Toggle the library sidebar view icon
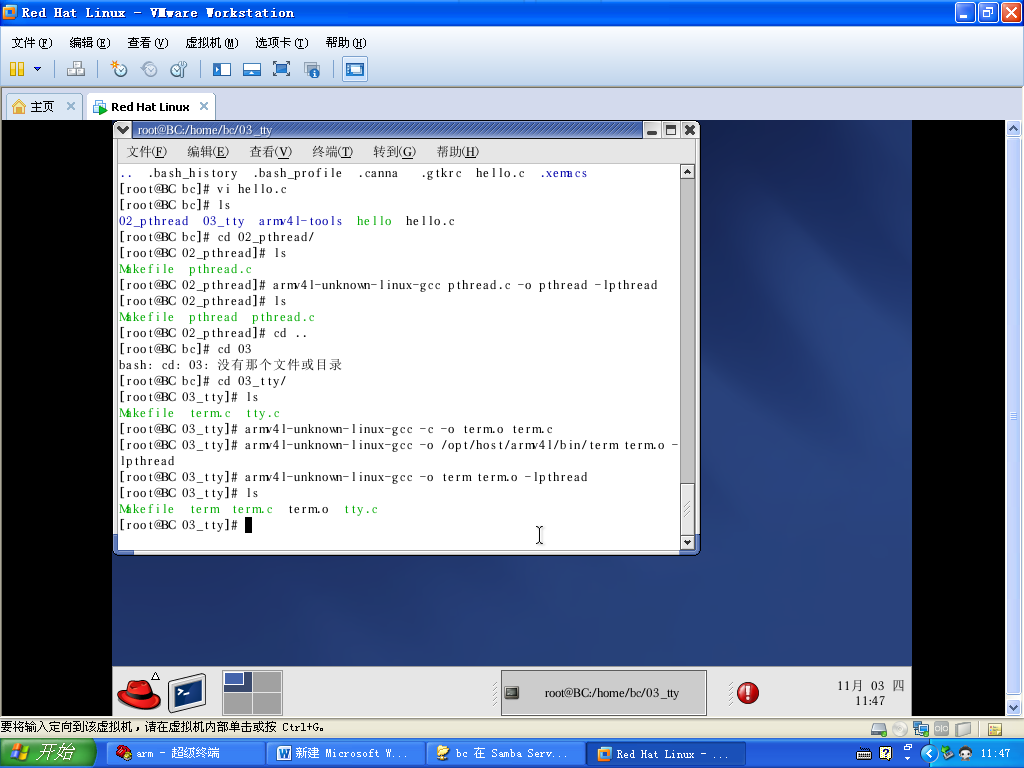The image size is (1024, 768). coord(221,69)
